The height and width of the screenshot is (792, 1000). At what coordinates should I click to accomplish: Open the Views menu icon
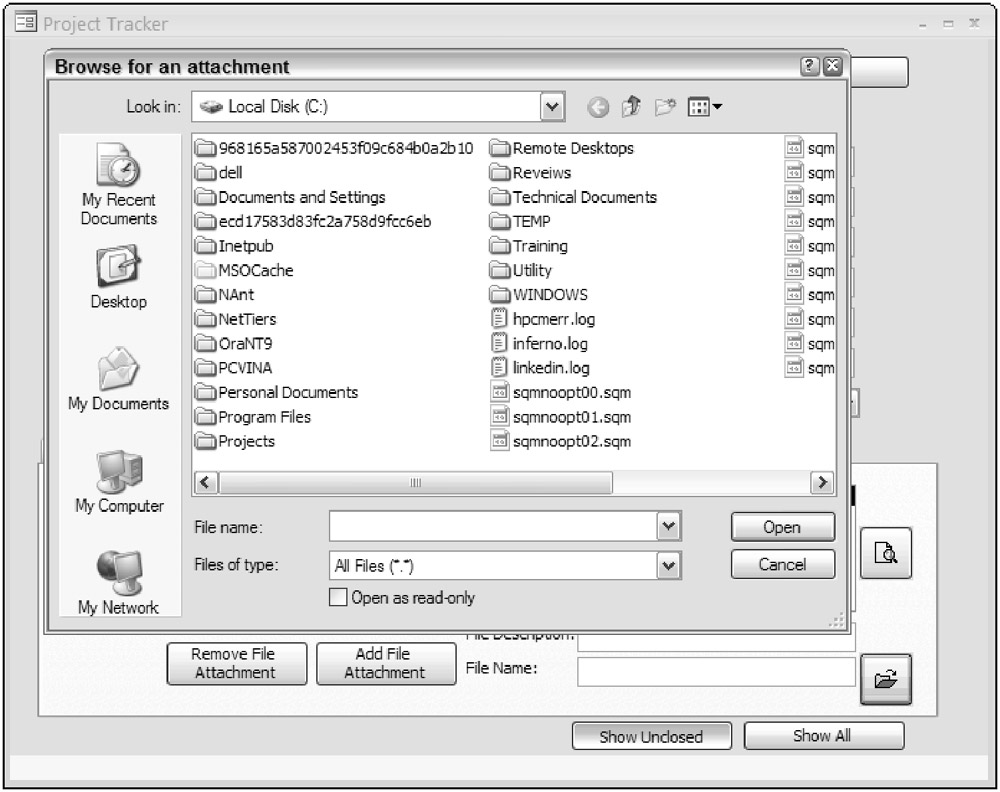705,107
